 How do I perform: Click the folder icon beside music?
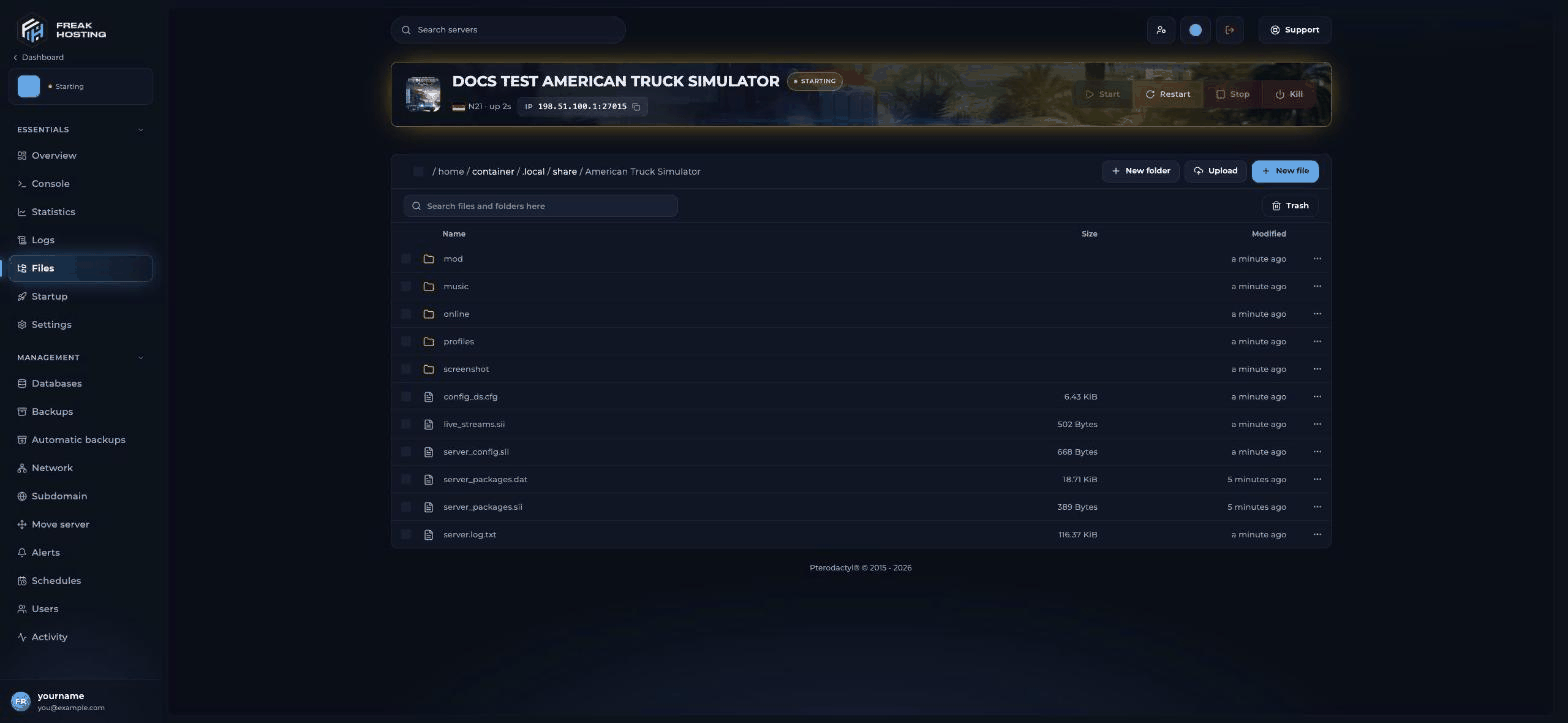(x=429, y=287)
